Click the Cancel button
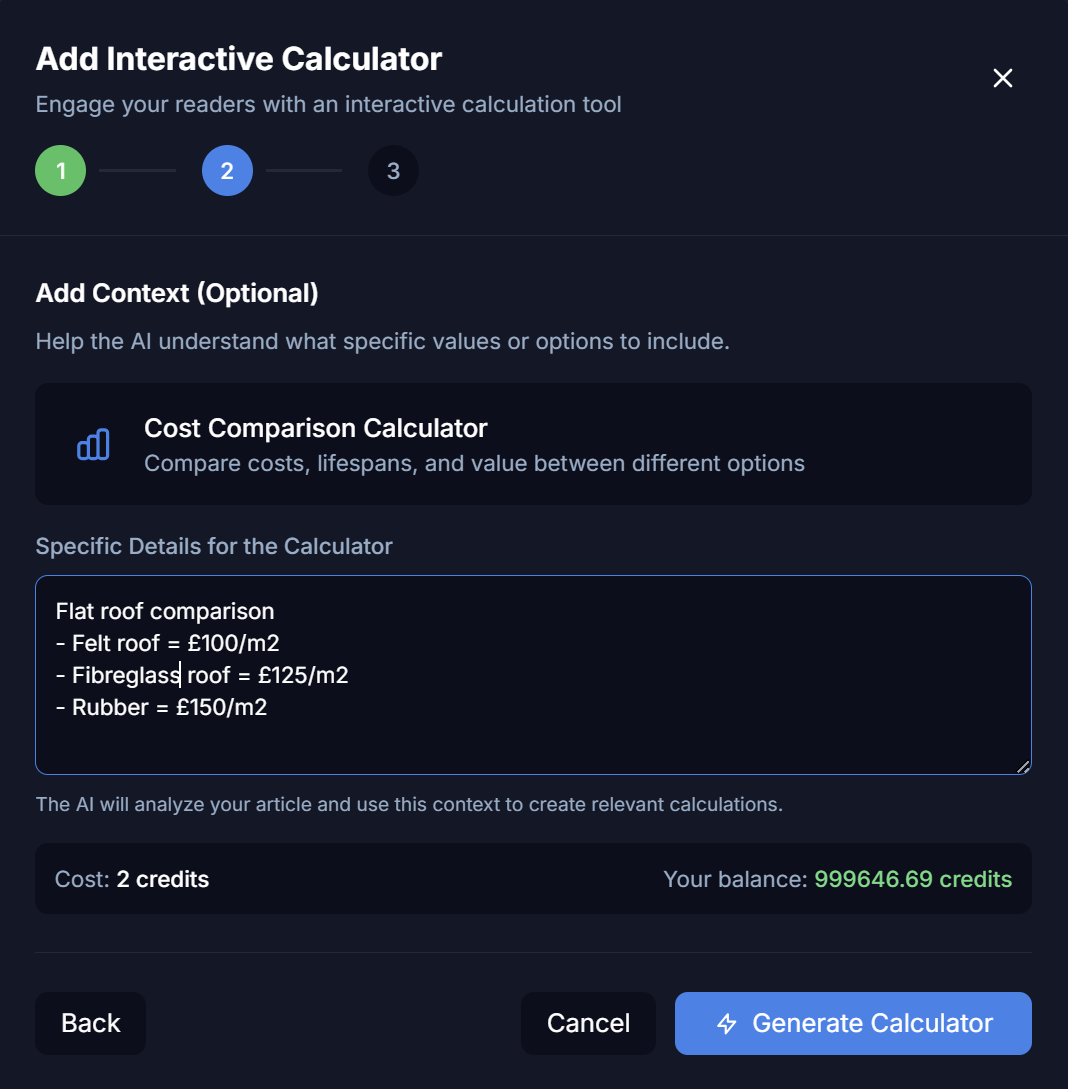The width and height of the screenshot is (1068, 1089). (588, 1023)
